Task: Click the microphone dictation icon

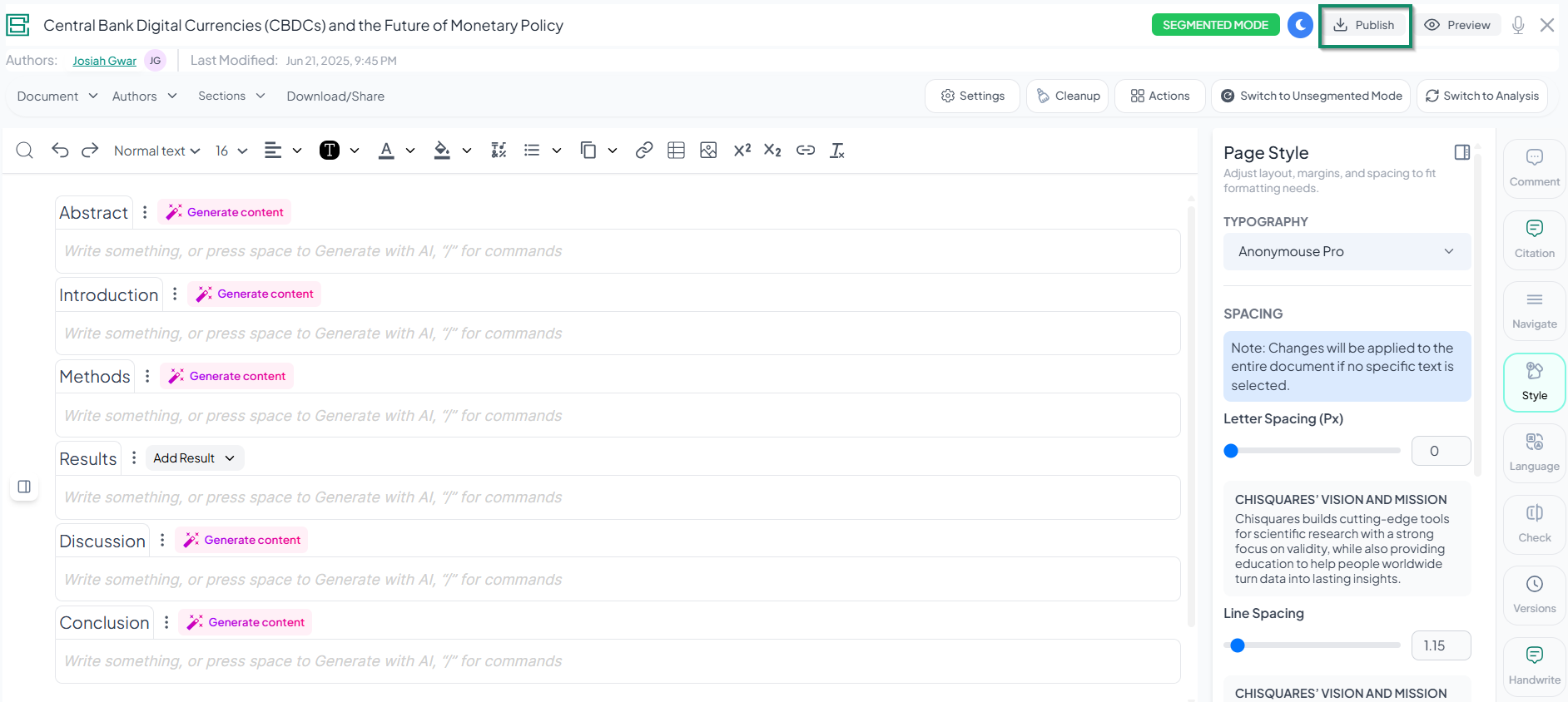Action: 1518,25
